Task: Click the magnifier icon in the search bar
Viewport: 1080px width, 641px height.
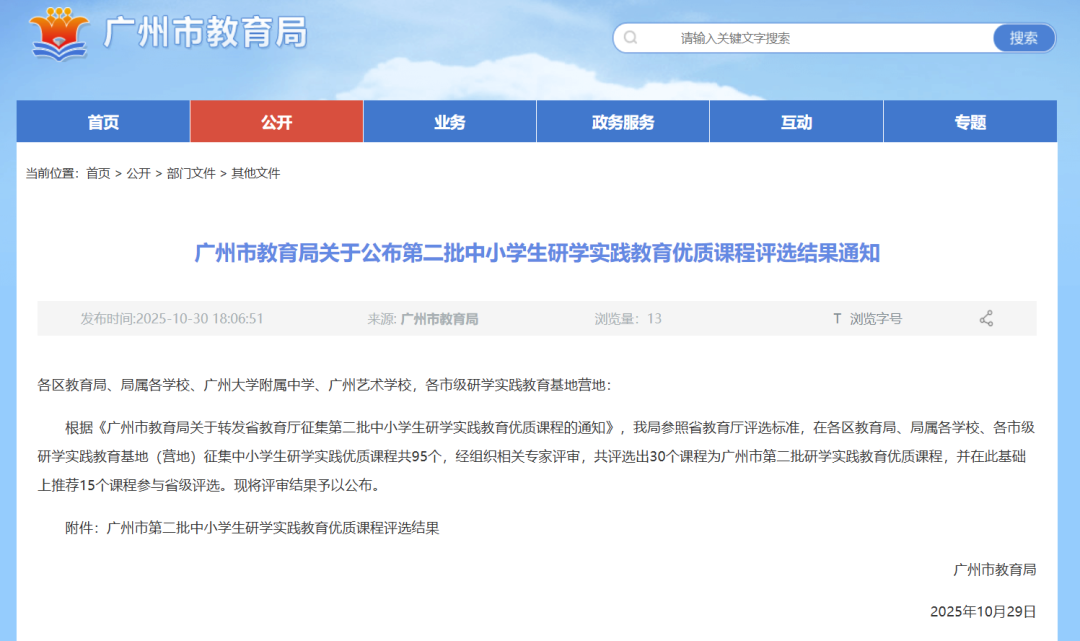Action: 631,37
